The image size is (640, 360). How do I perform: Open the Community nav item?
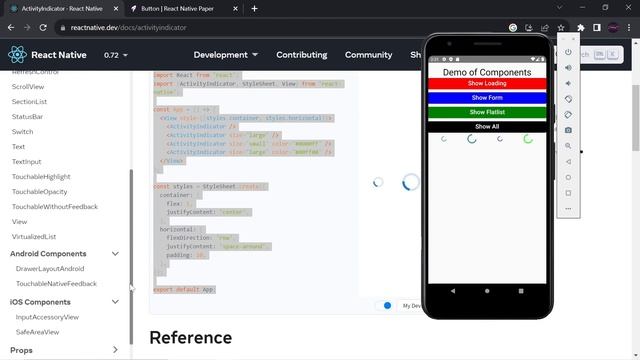pos(369,55)
